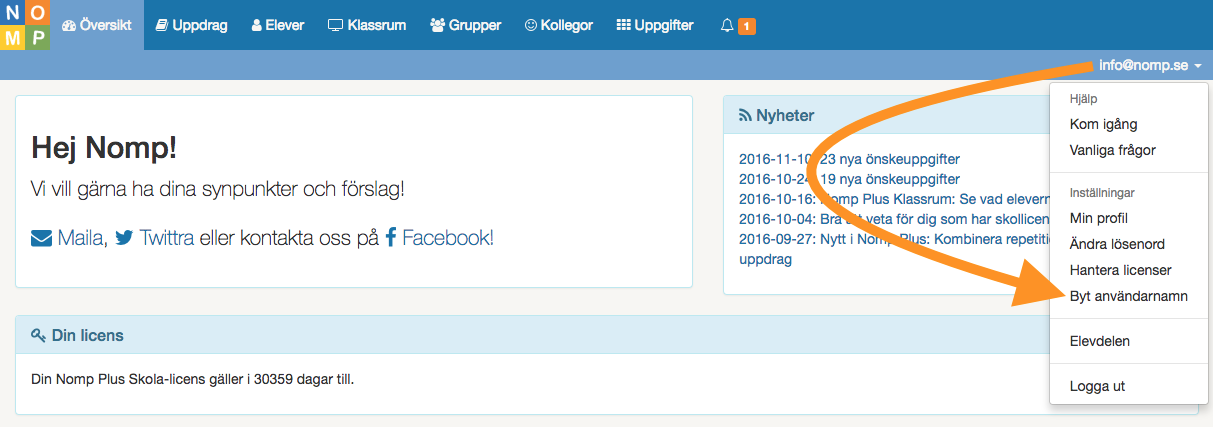Screen dimensions: 1213x427
Task: Open the notification bell
Action: coord(727,26)
